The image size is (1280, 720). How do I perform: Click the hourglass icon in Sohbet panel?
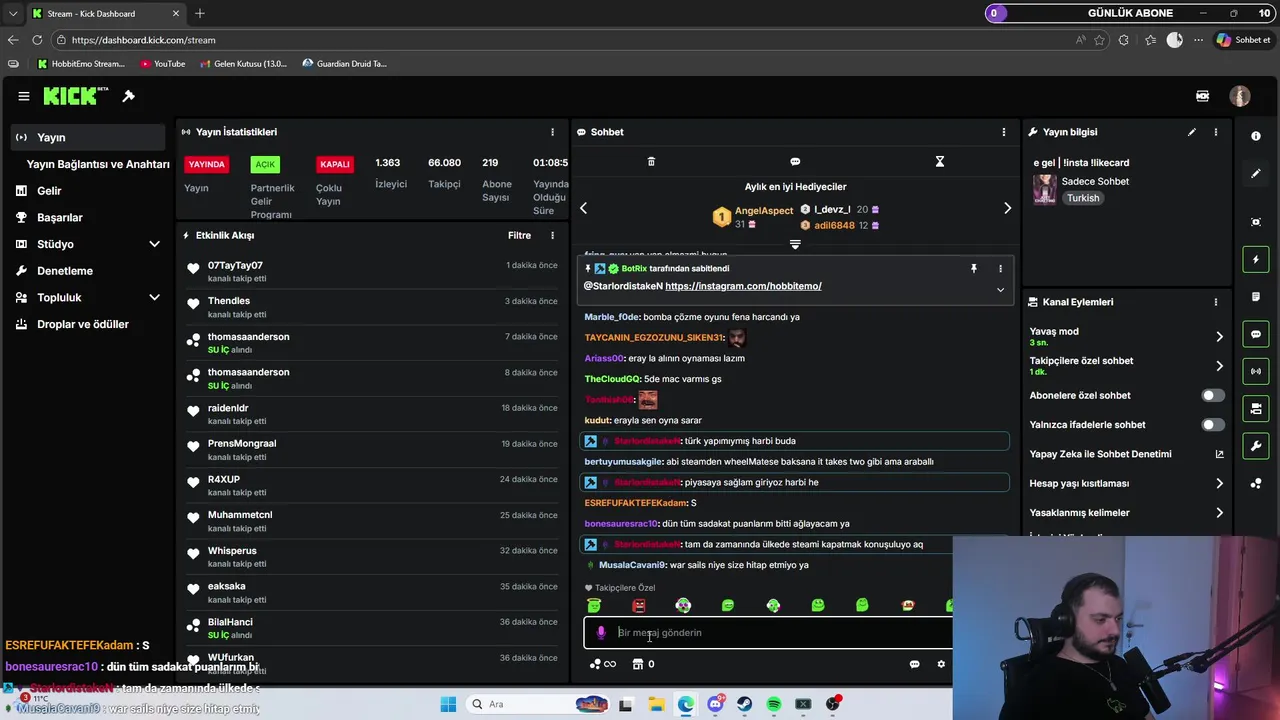[939, 161]
